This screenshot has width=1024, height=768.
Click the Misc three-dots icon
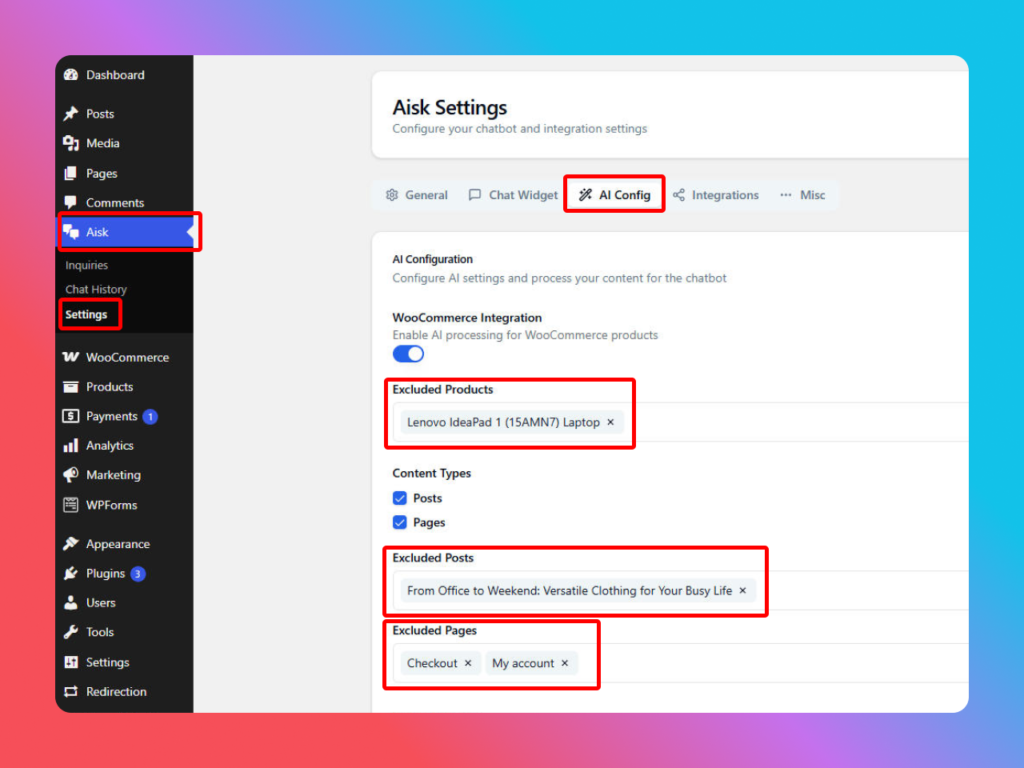(786, 195)
